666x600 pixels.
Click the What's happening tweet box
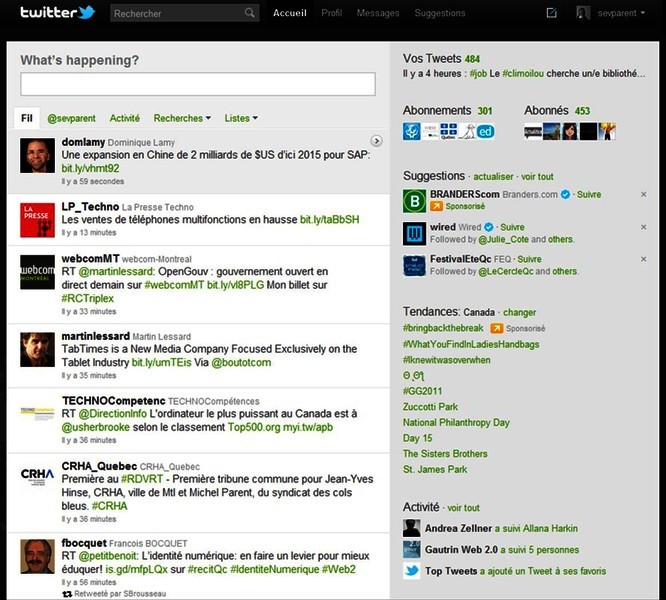point(198,84)
